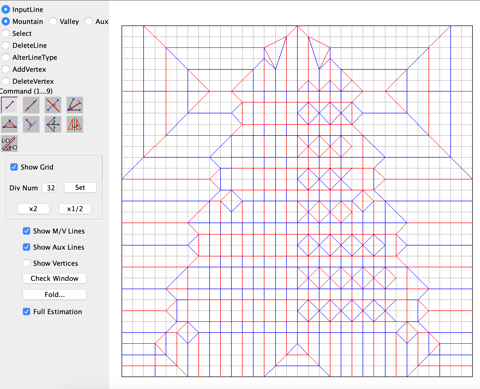This screenshot has width=480, height=389.
Task: Click the Div Num input field
Action: tap(50, 188)
